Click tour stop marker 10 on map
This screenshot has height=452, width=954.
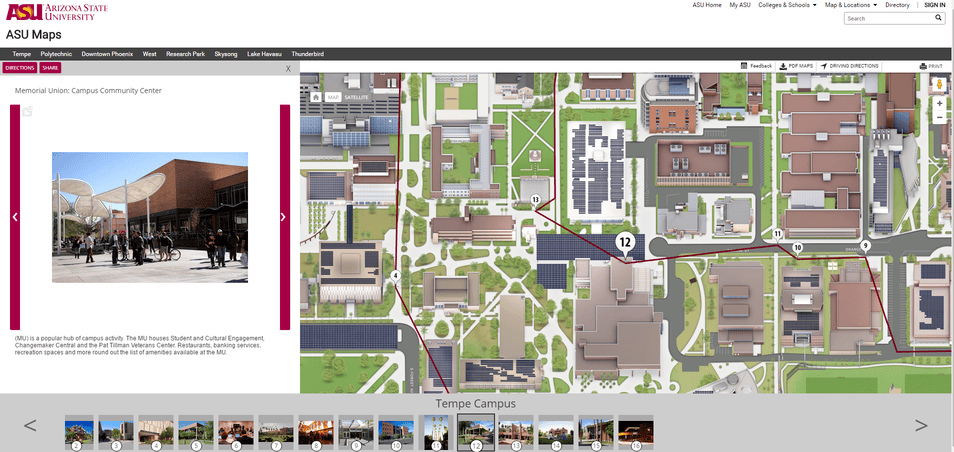(x=798, y=248)
